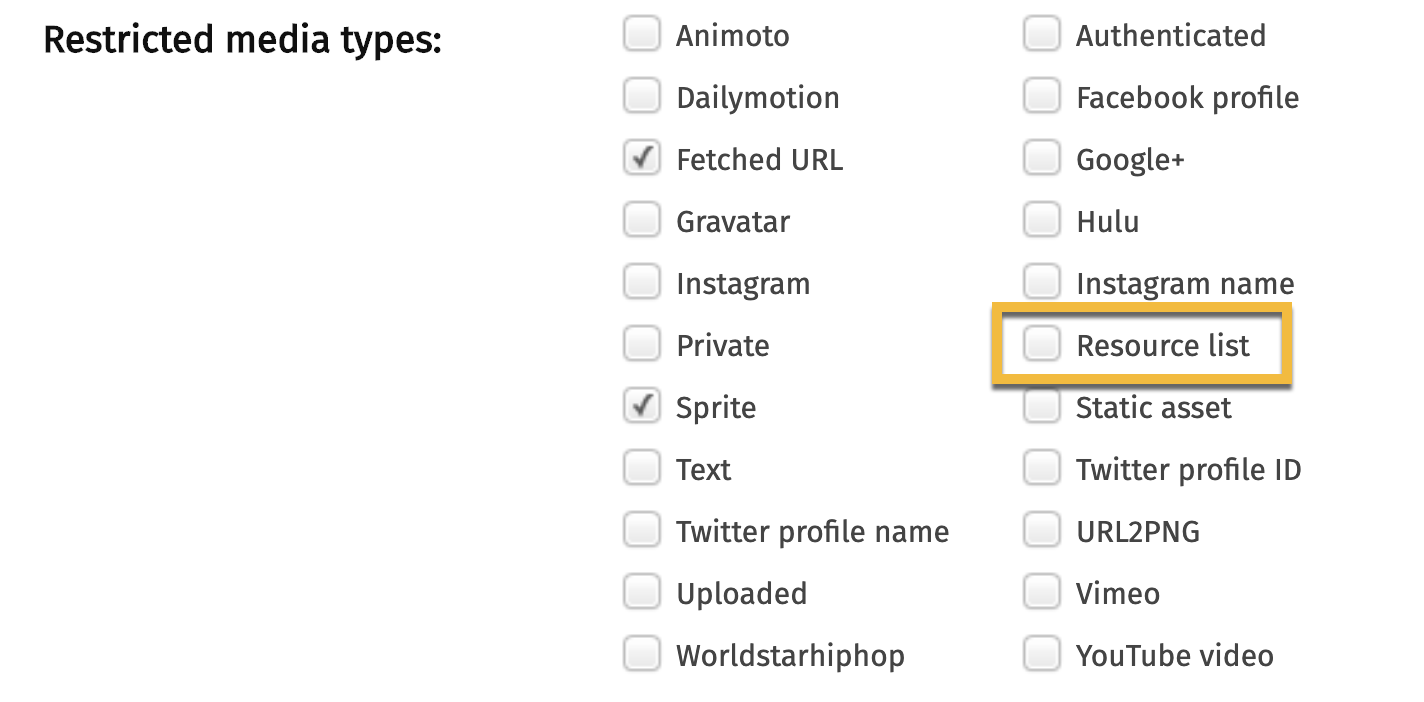The width and height of the screenshot is (1424, 702).
Task: Uncheck the Fetched URL checkbox
Action: (642, 157)
